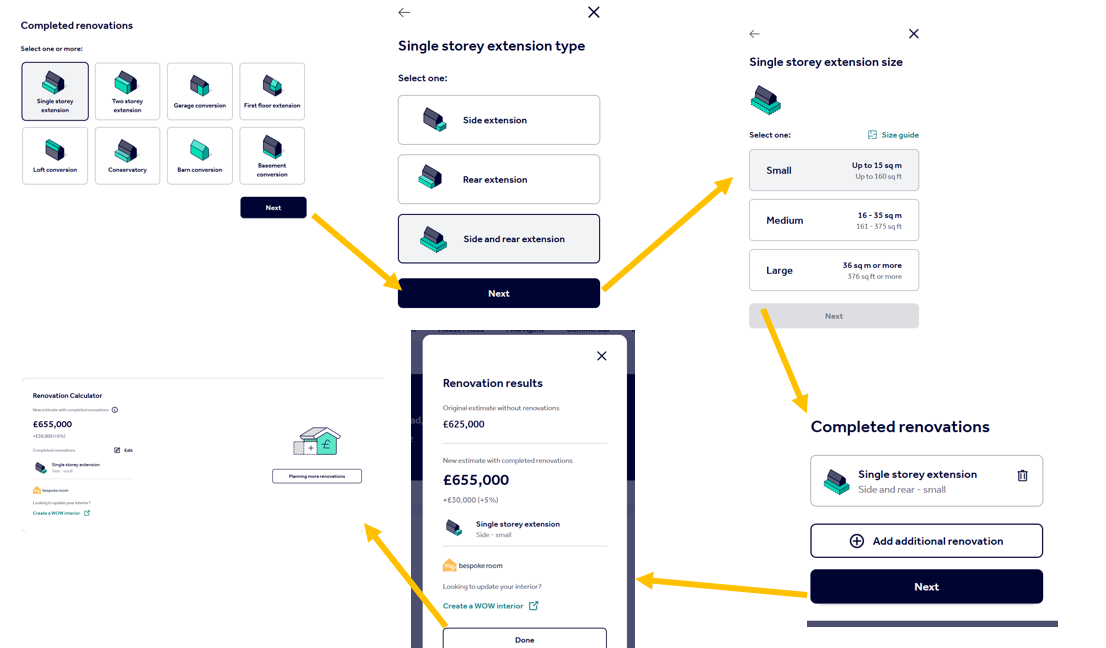Click the extension icon above Select one on size panel
Screen dimensions: 1106x648
coord(765,99)
